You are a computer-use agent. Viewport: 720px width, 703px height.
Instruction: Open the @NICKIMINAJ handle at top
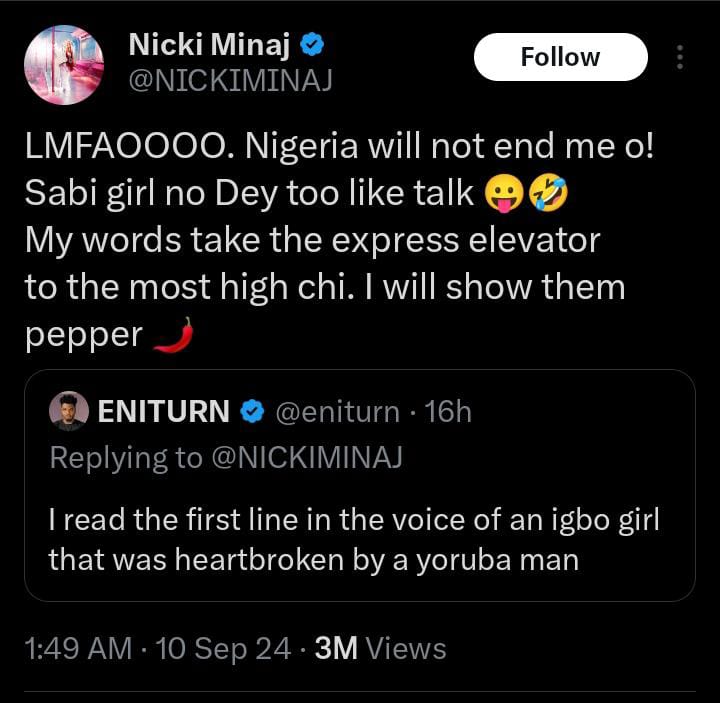(229, 81)
